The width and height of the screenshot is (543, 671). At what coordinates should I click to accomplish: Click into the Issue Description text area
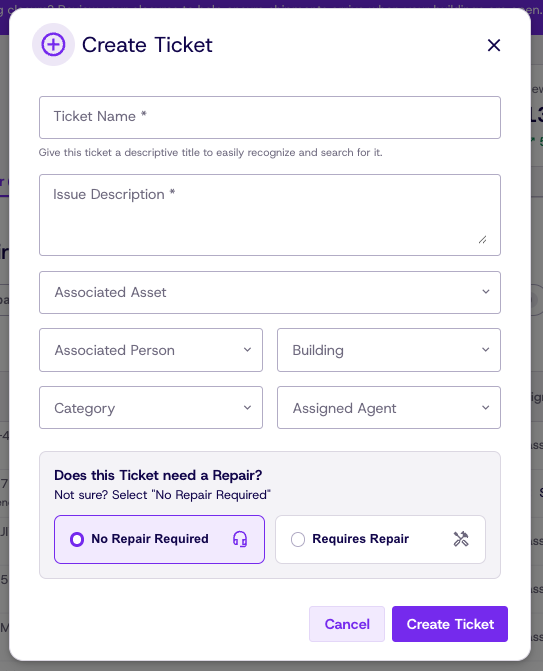pyautogui.click(x=270, y=215)
